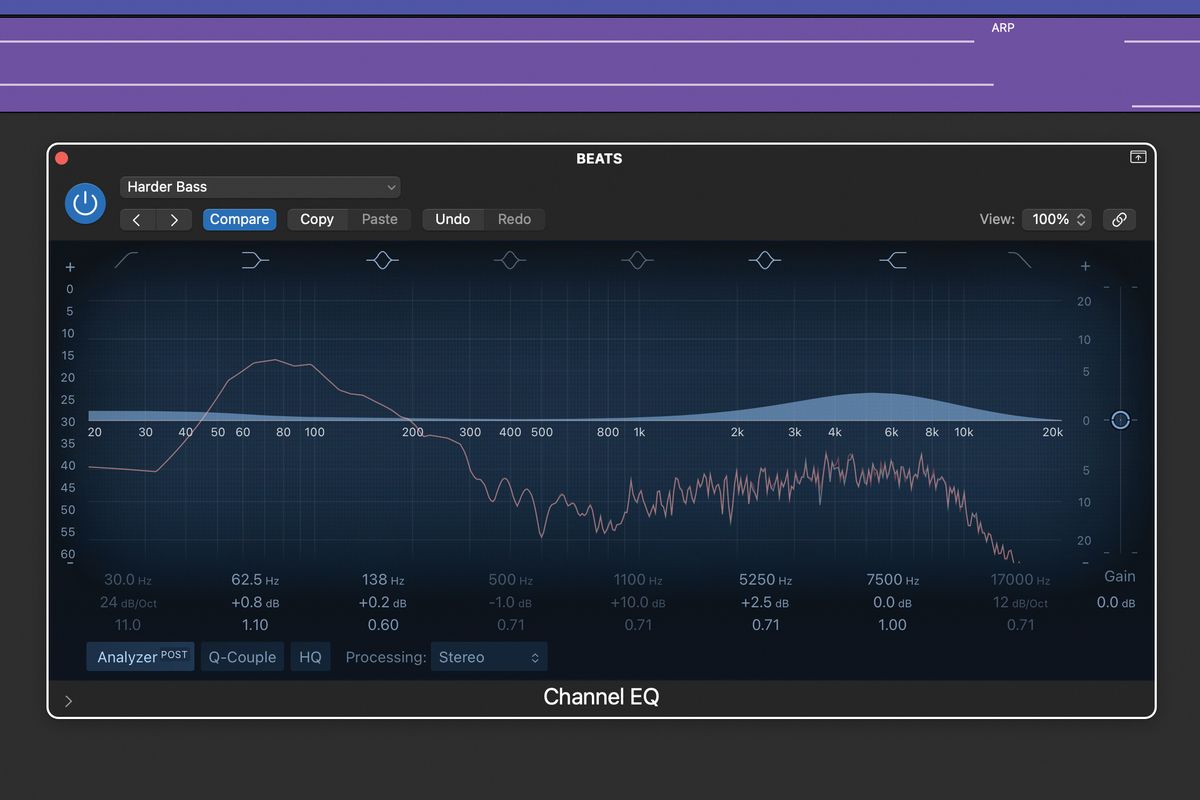Toggle the Analyzer POST button
Viewport: 1200px width, 800px height.
(x=140, y=657)
